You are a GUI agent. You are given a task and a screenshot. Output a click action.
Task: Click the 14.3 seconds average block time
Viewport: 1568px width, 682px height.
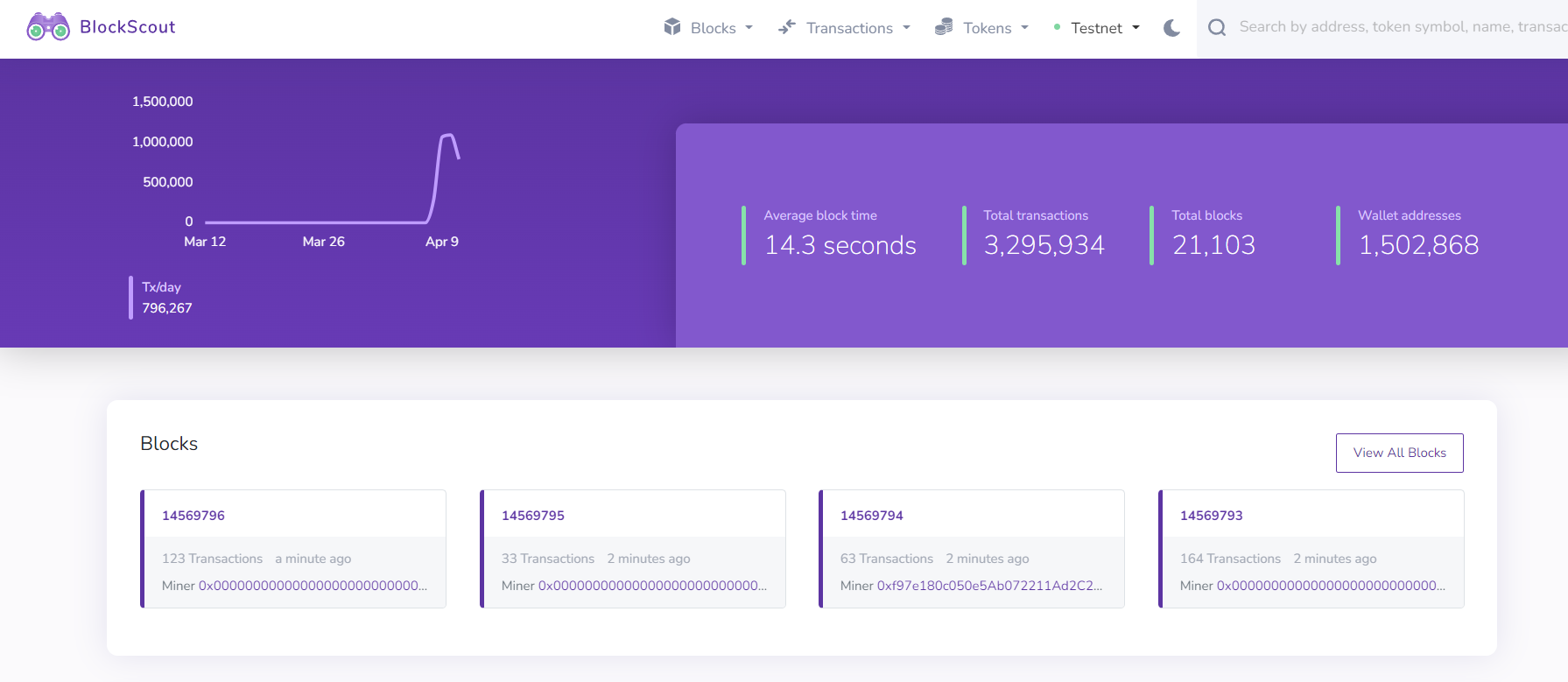pyautogui.click(x=840, y=245)
